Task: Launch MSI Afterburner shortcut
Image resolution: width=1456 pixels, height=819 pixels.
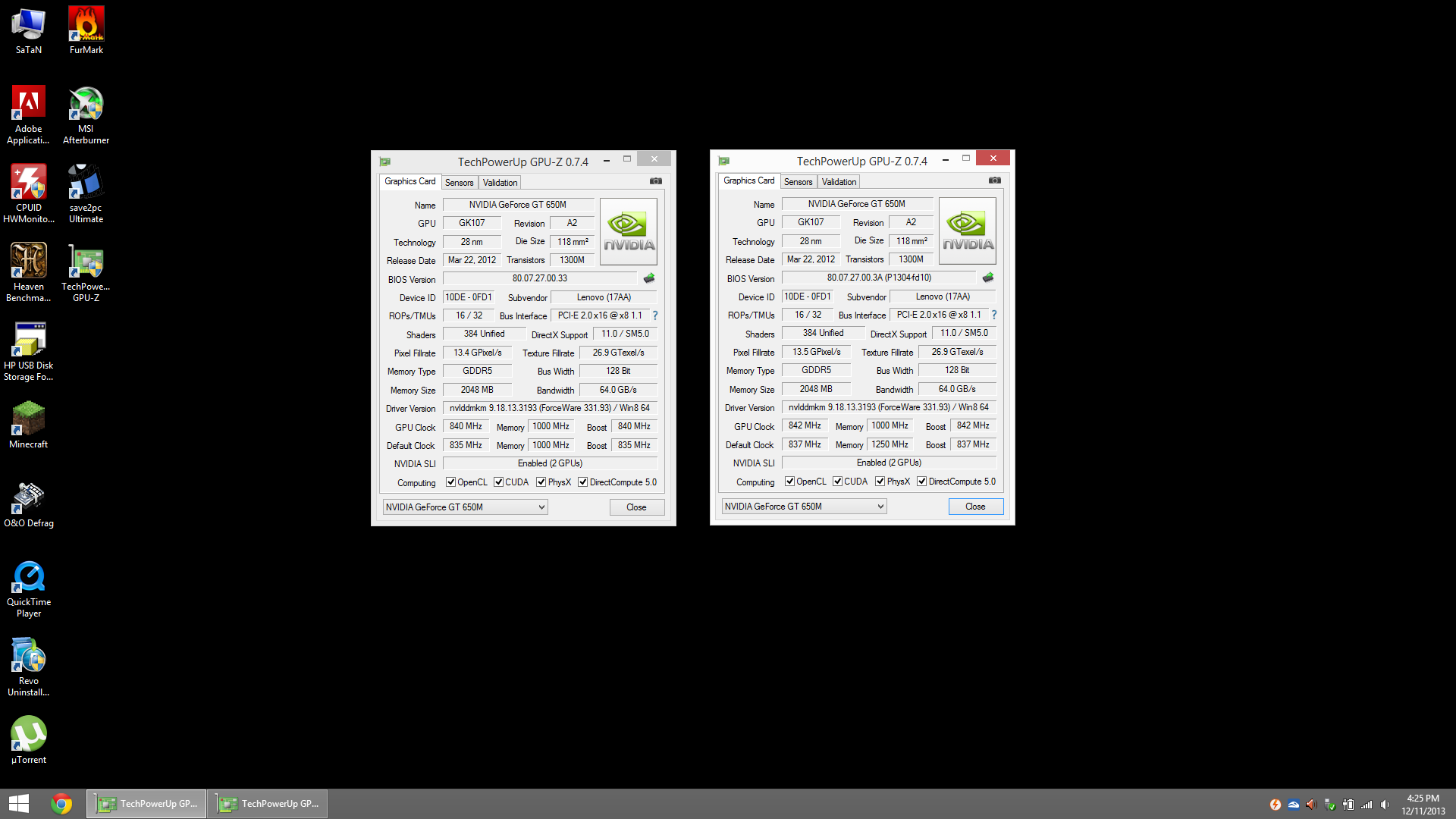Action: 86,115
